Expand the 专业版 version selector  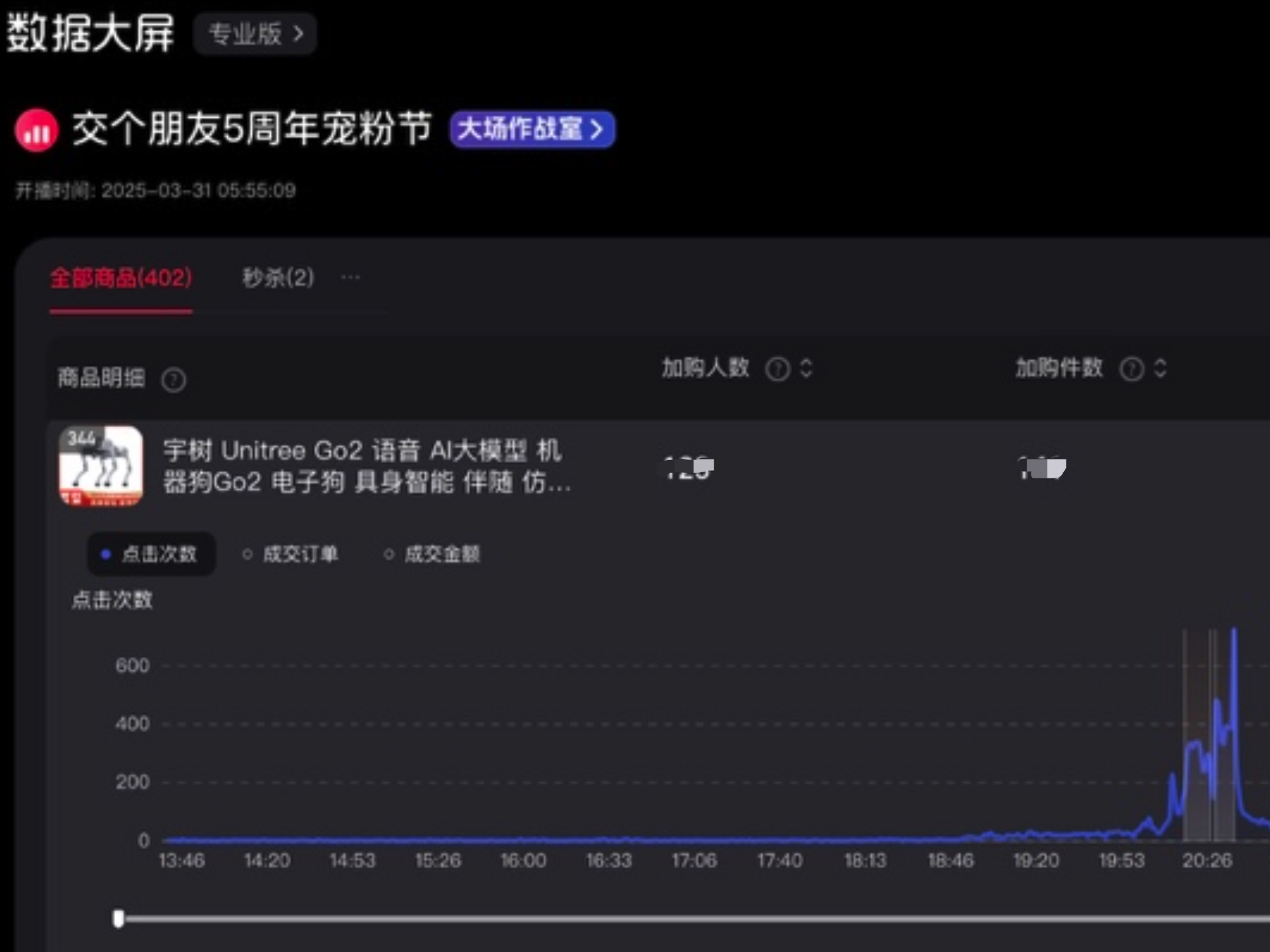[255, 33]
